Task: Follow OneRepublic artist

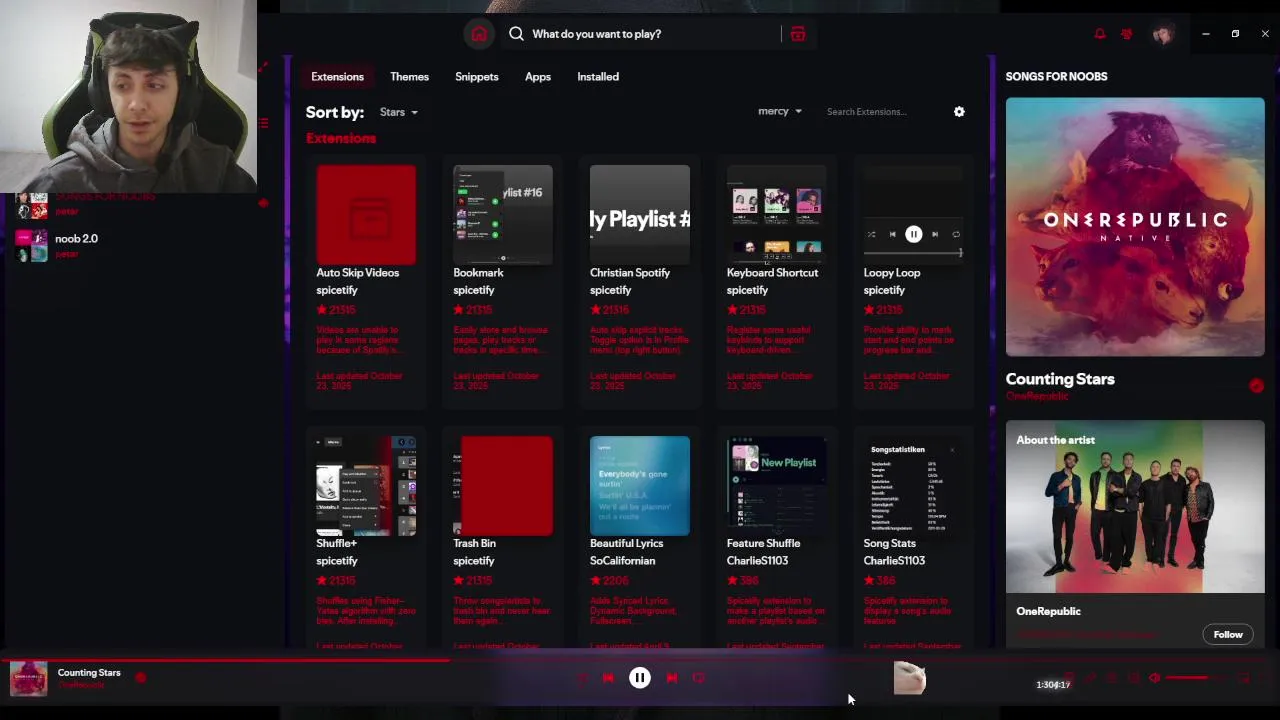Action: pyautogui.click(x=1228, y=635)
